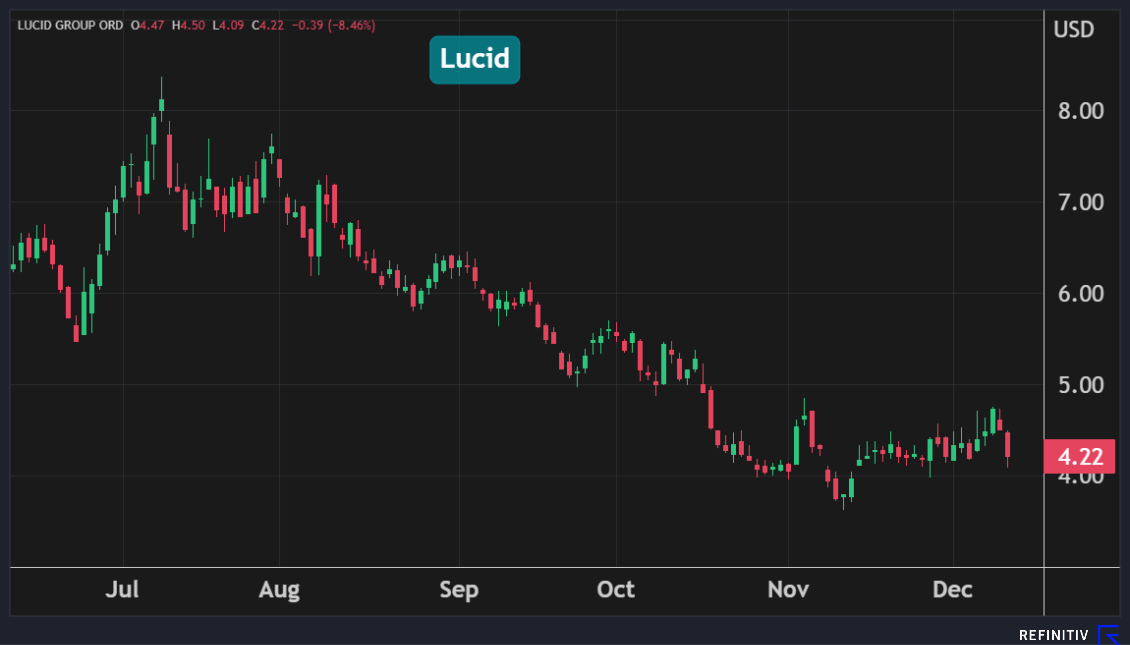1130x645 pixels.
Task: Click the teal Lucid label badge
Action: tap(475, 59)
